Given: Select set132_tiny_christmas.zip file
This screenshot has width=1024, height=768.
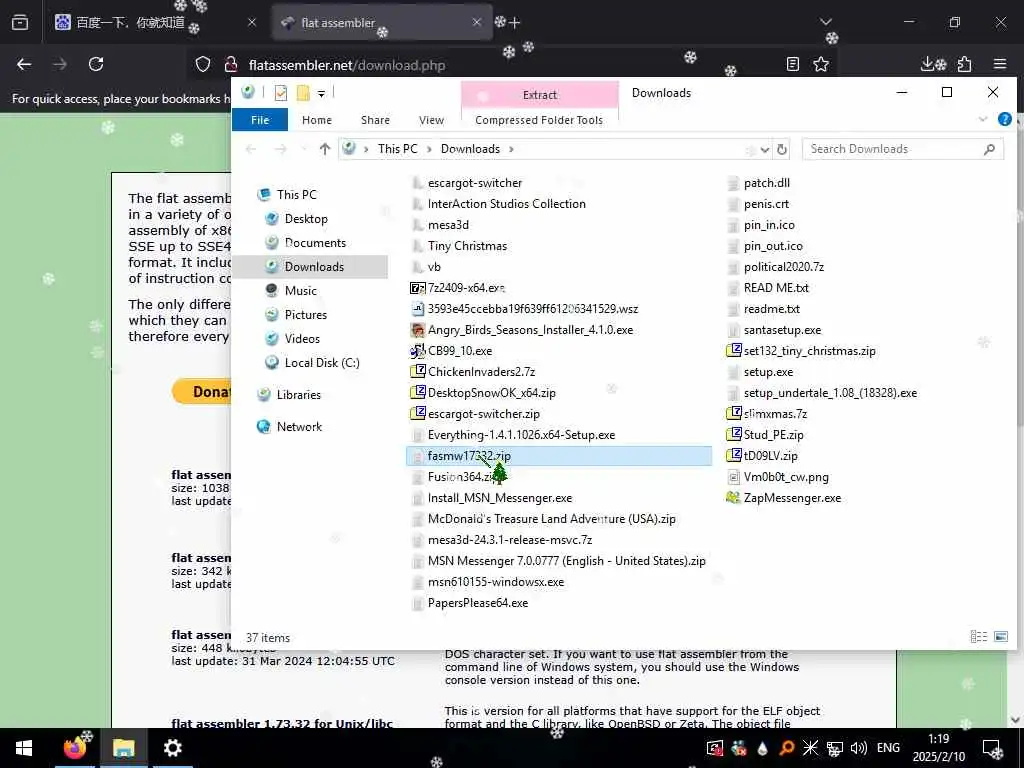Looking at the screenshot, I should 809,351.
